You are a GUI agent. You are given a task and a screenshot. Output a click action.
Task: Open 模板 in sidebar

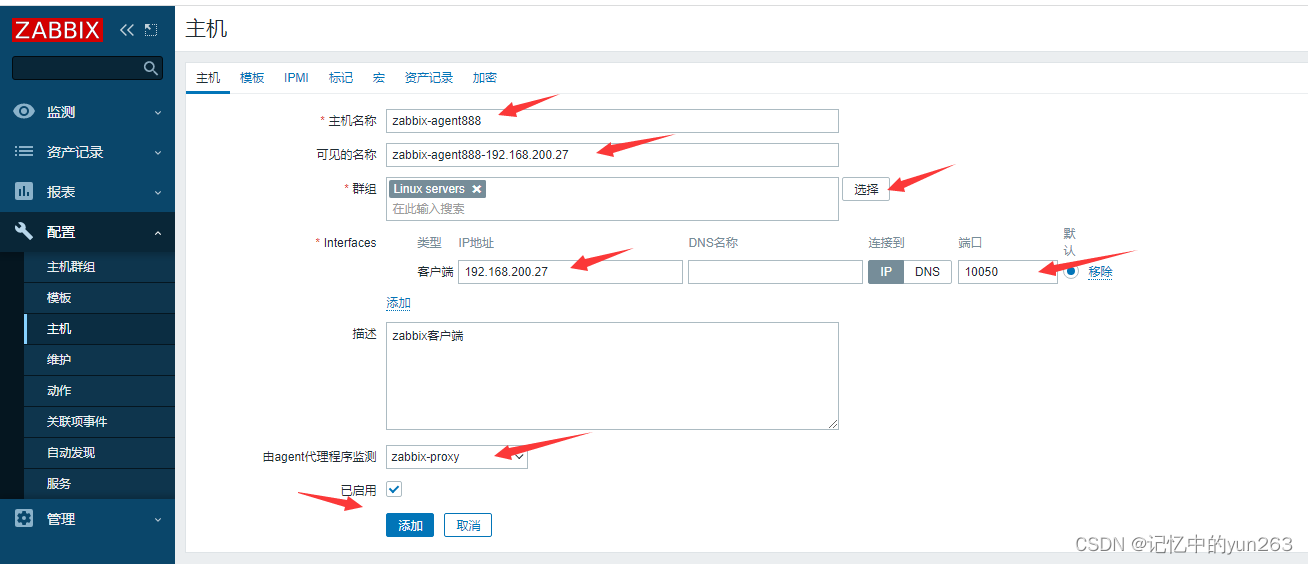pos(99,298)
